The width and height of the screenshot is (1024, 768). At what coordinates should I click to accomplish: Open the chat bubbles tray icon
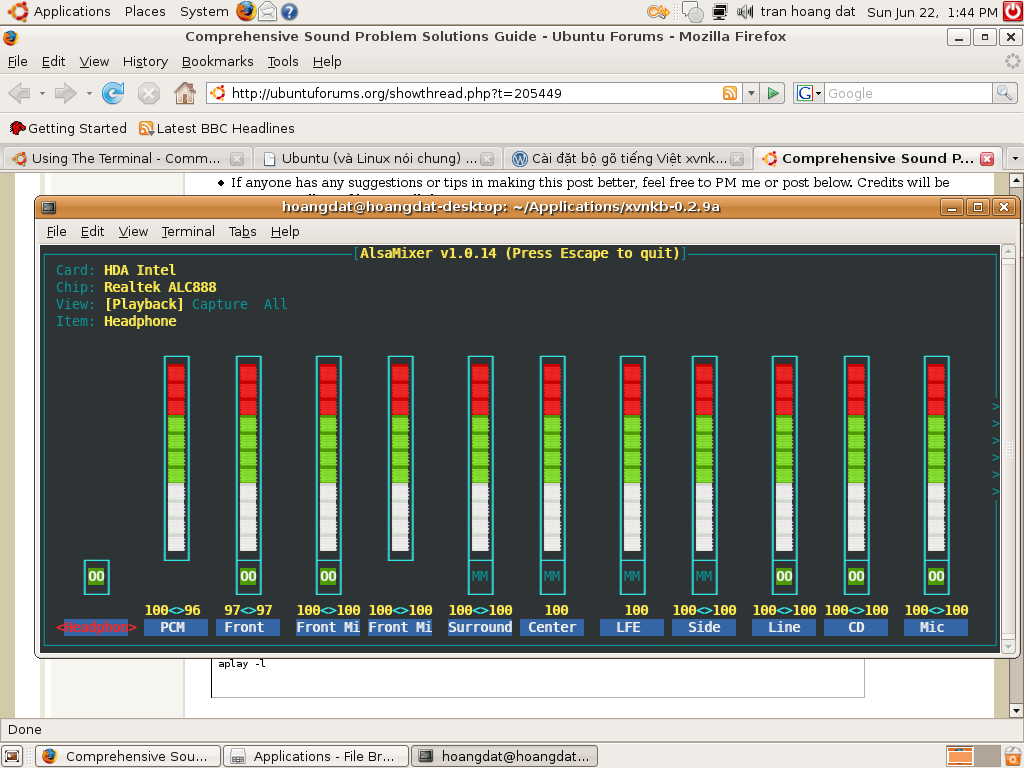[692, 11]
